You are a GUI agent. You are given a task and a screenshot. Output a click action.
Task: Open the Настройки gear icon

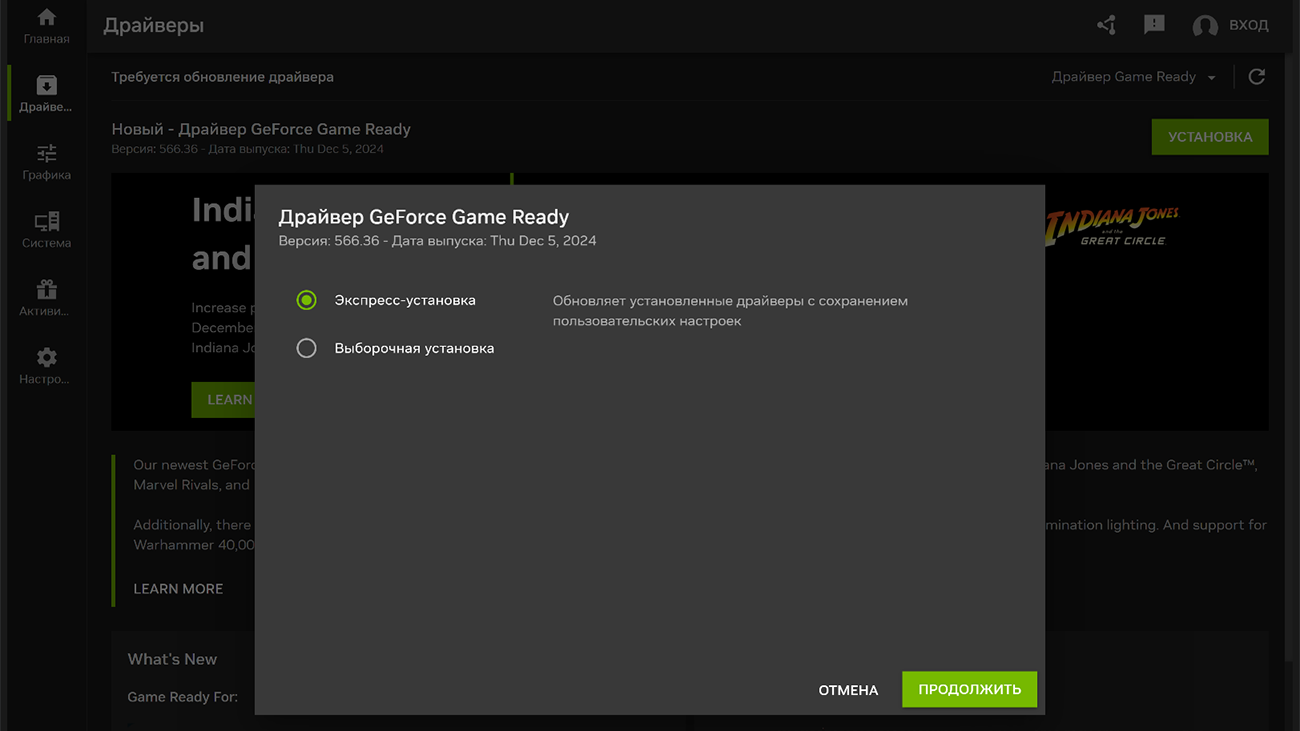point(46,357)
